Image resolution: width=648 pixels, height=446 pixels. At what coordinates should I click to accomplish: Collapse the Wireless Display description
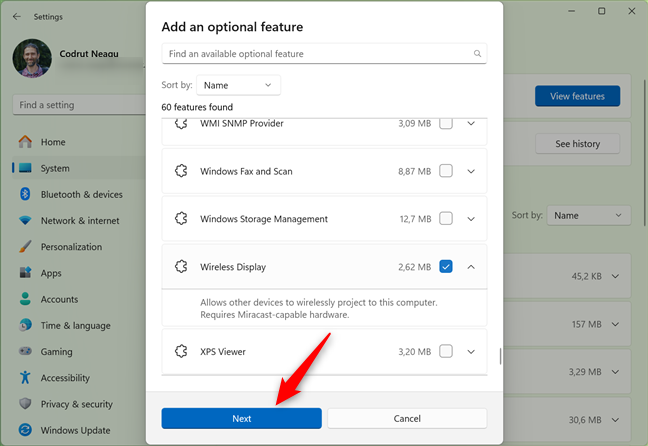click(x=471, y=267)
